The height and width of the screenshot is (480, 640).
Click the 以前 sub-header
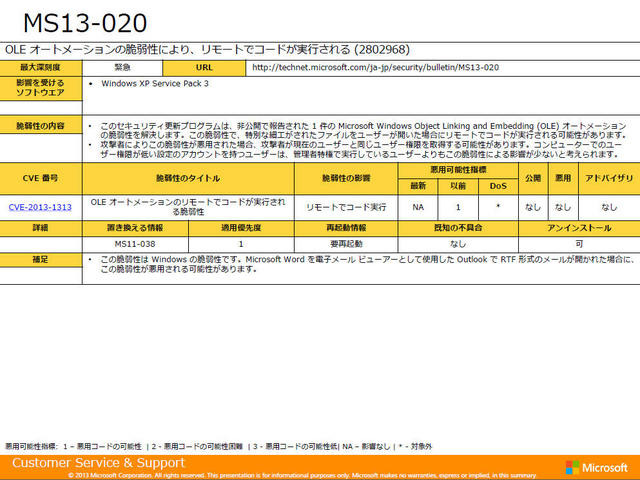[x=458, y=187]
